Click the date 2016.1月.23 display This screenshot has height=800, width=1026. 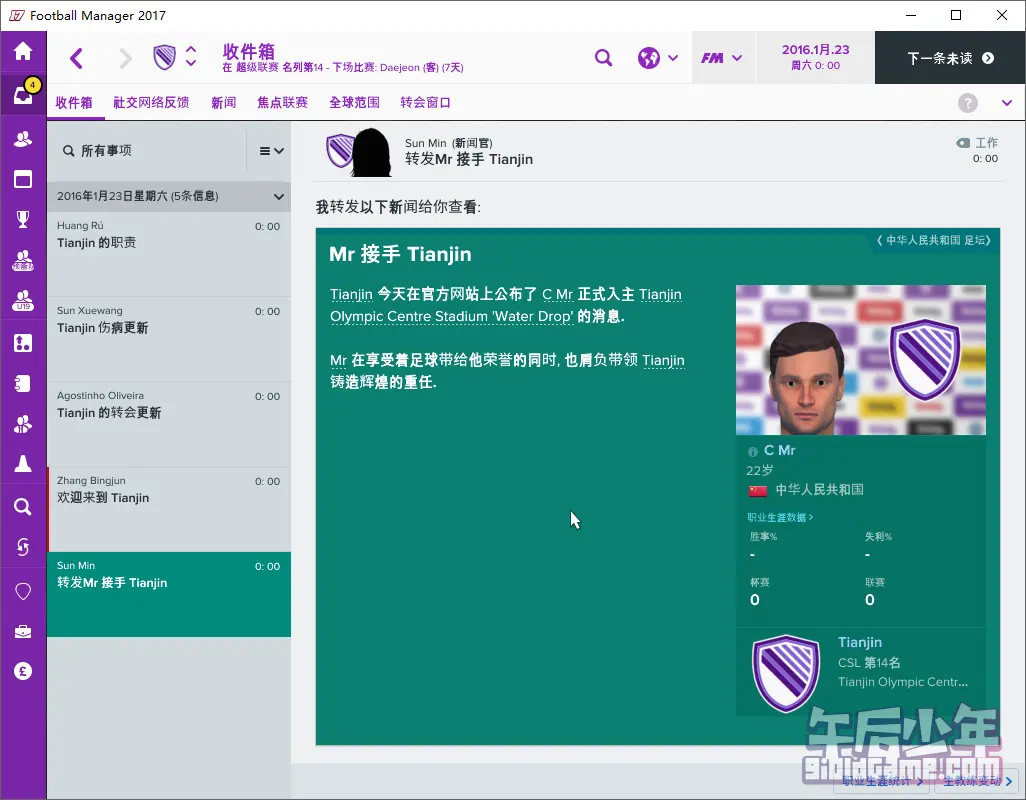coord(815,50)
